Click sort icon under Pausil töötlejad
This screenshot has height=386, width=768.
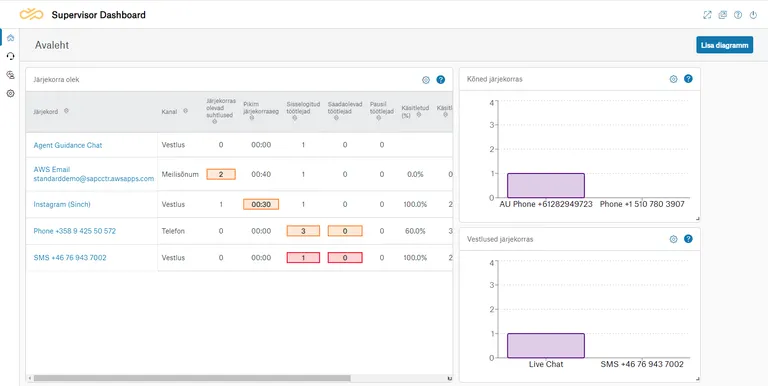click(x=379, y=118)
